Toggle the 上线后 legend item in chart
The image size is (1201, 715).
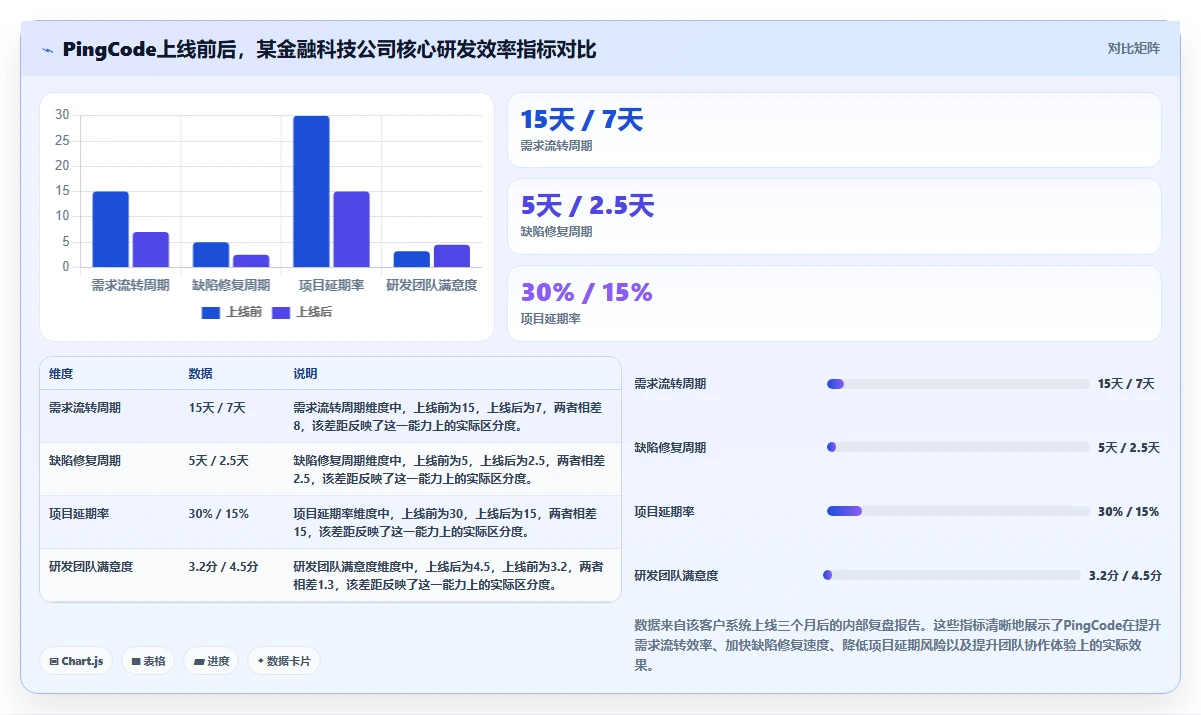[x=302, y=312]
